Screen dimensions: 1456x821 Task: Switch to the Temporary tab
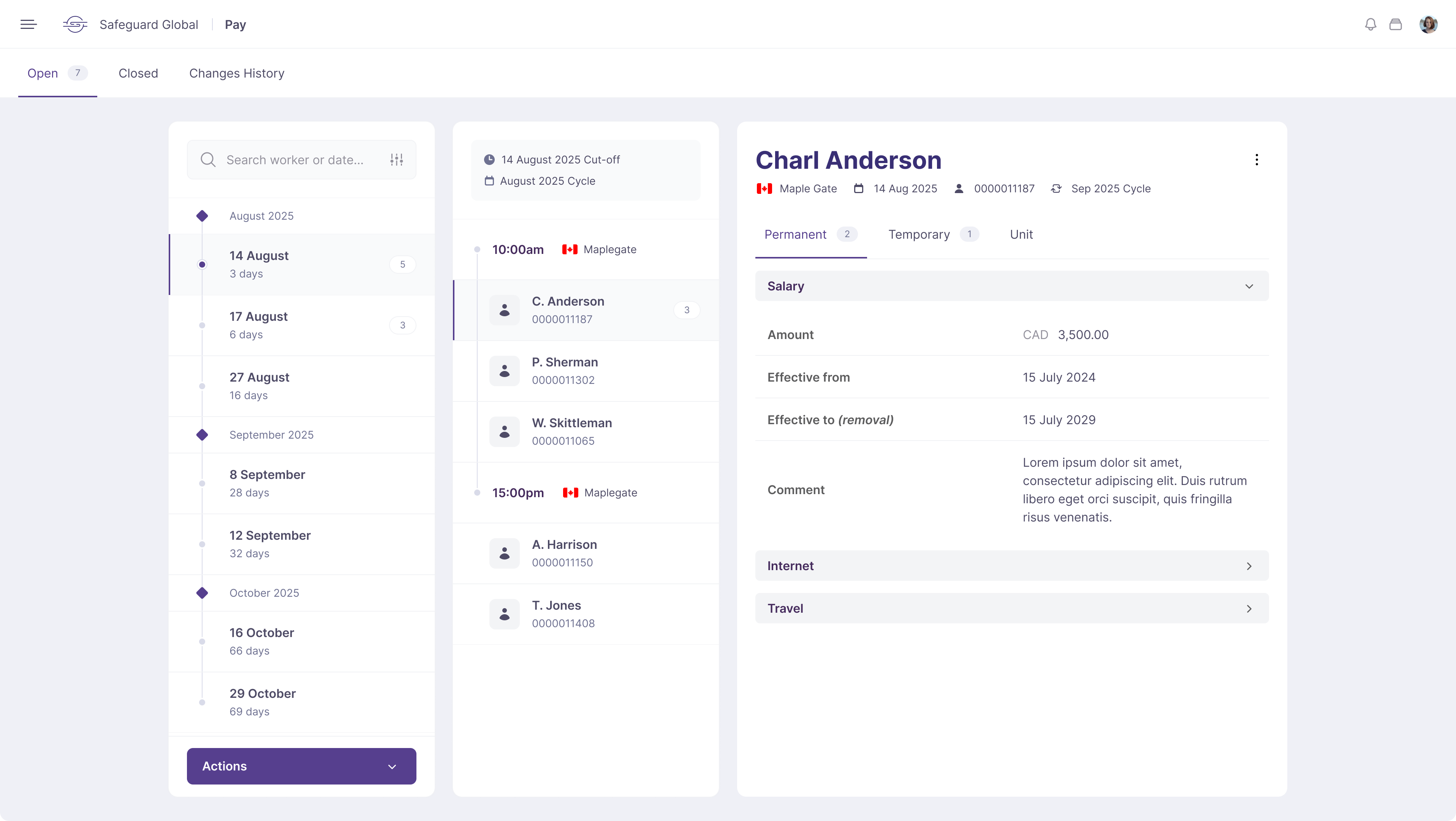coord(918,235)
